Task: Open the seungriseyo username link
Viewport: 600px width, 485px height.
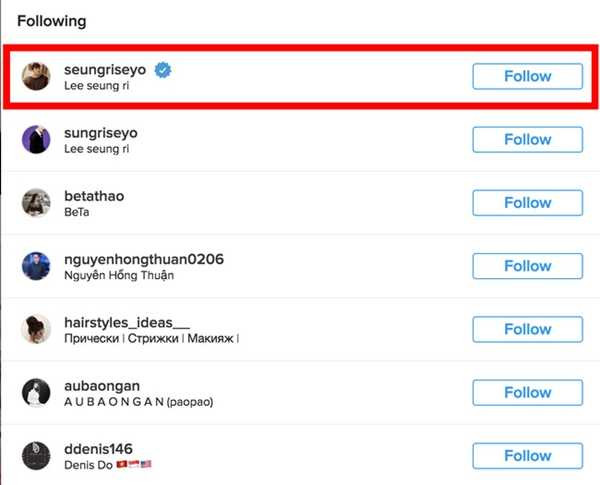Action: (104, 69)
